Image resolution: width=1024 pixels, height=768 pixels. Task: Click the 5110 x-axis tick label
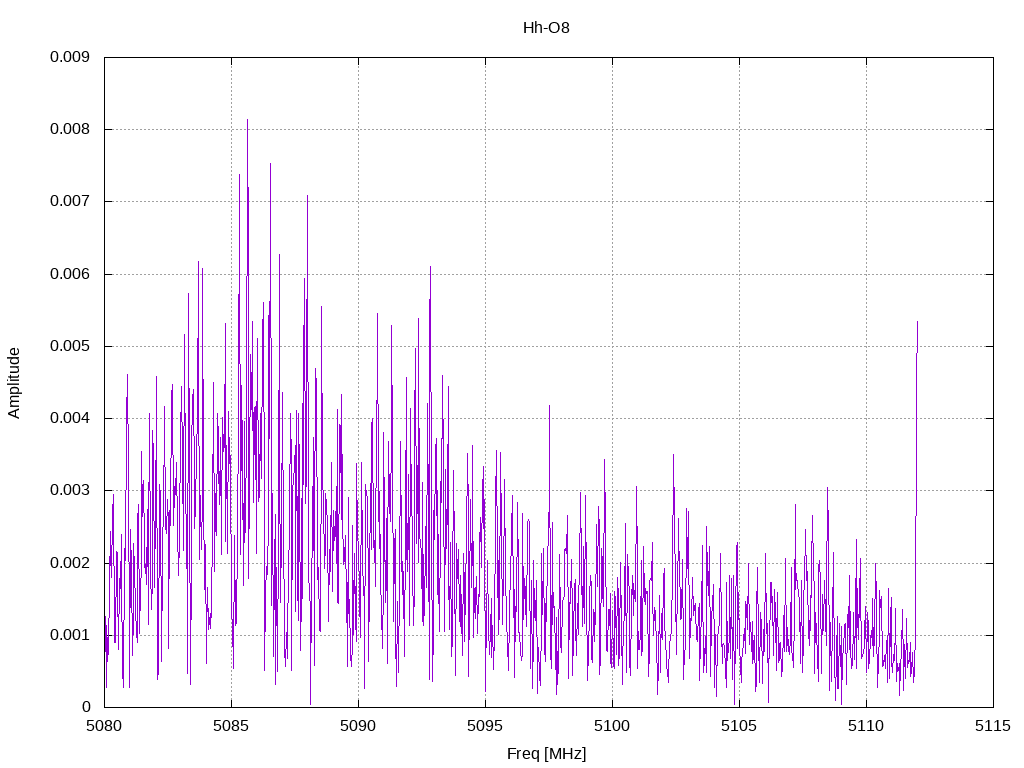tap(866, 726)
